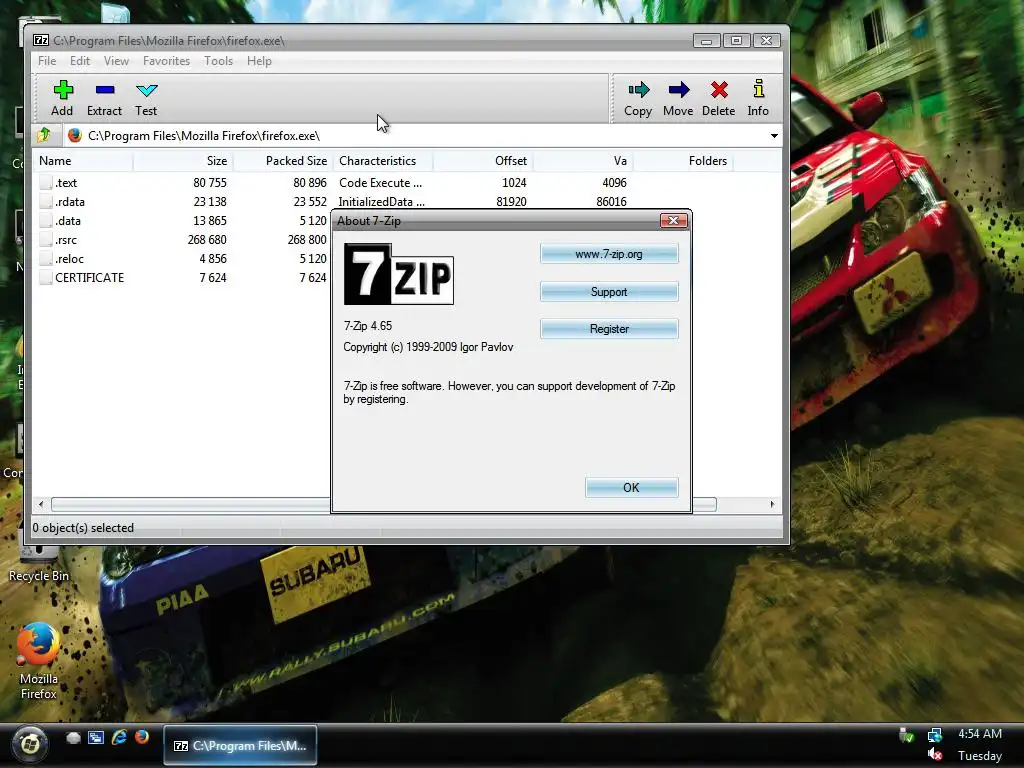Click the 7-Zip taskbar window button
Screen dimensions: 1024x768
(x=240, y=745)
